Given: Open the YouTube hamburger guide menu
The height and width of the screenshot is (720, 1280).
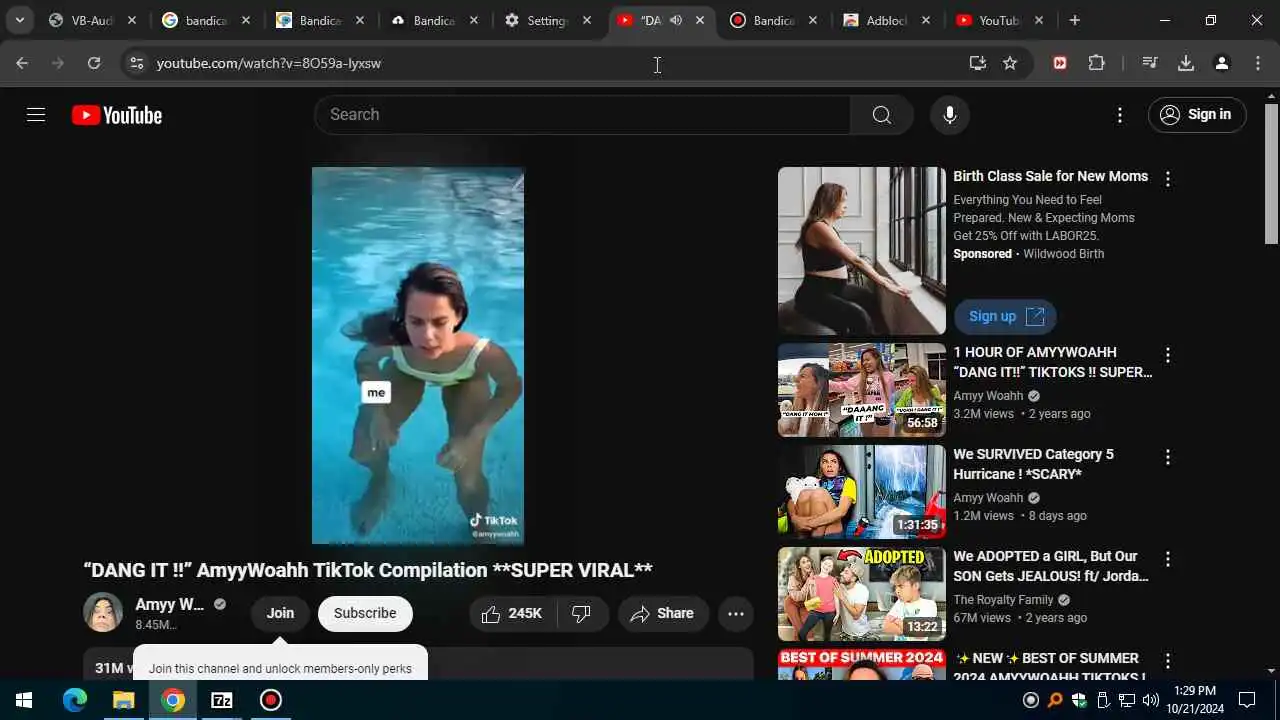Looking at the screenshot, I should pos(36,115).
